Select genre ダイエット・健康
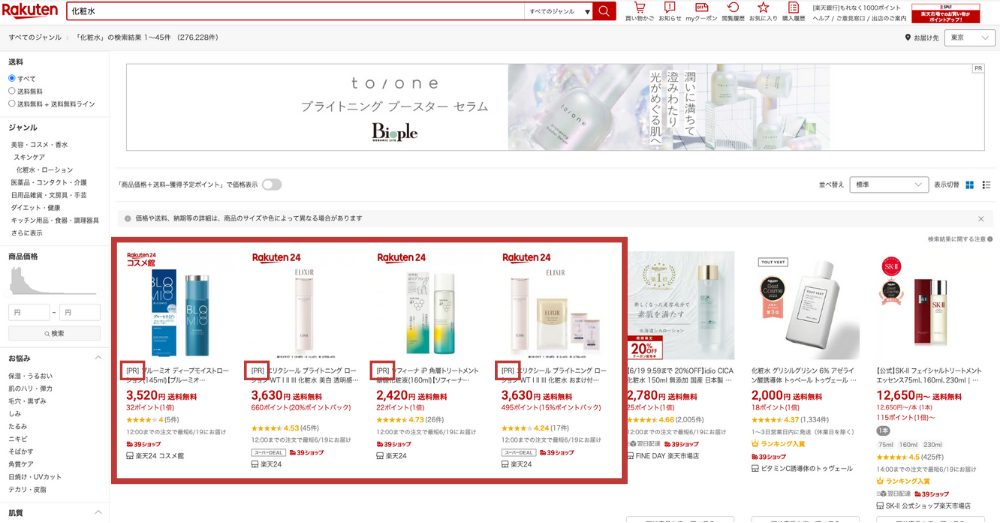The image size is (1000, 523). point(36,208)
